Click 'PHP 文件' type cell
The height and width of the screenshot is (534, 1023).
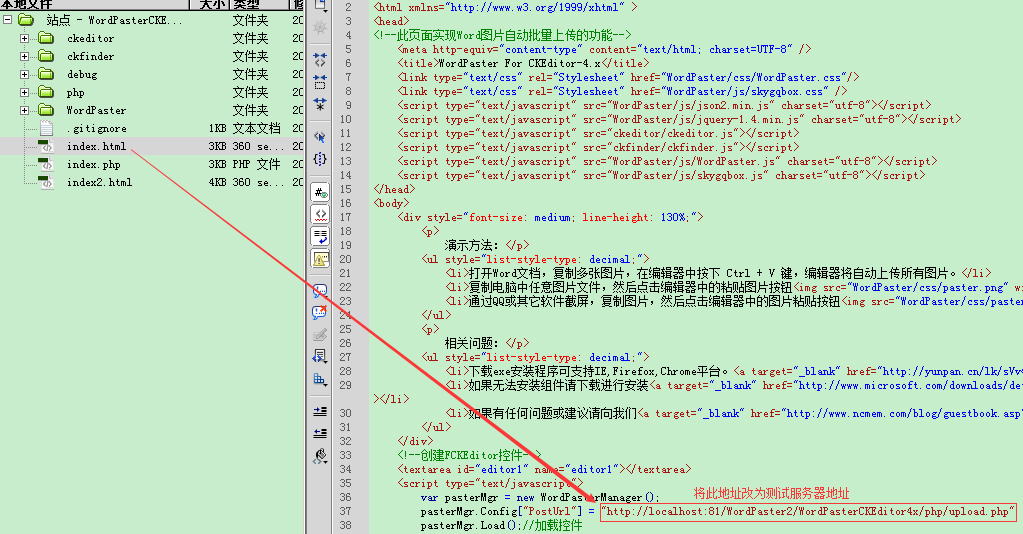click(256, 165)
